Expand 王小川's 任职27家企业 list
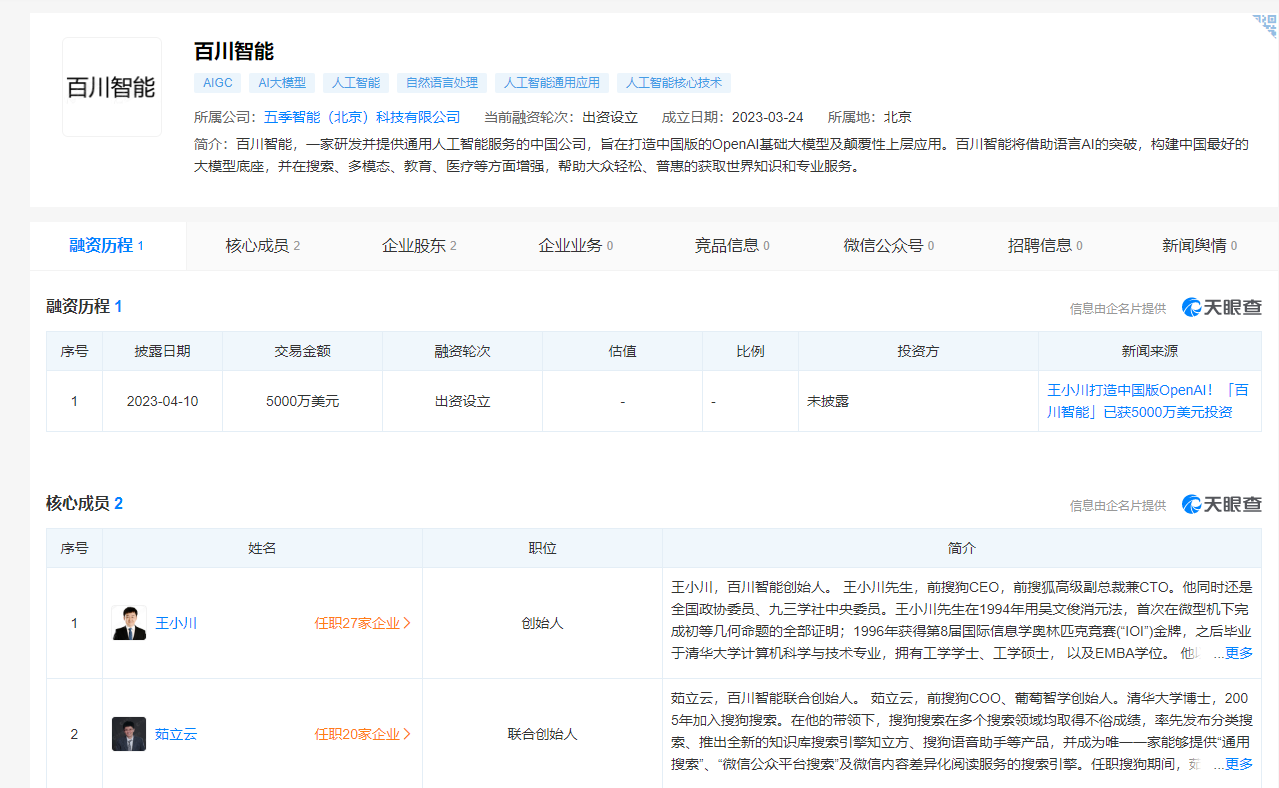 click(362, 623)
